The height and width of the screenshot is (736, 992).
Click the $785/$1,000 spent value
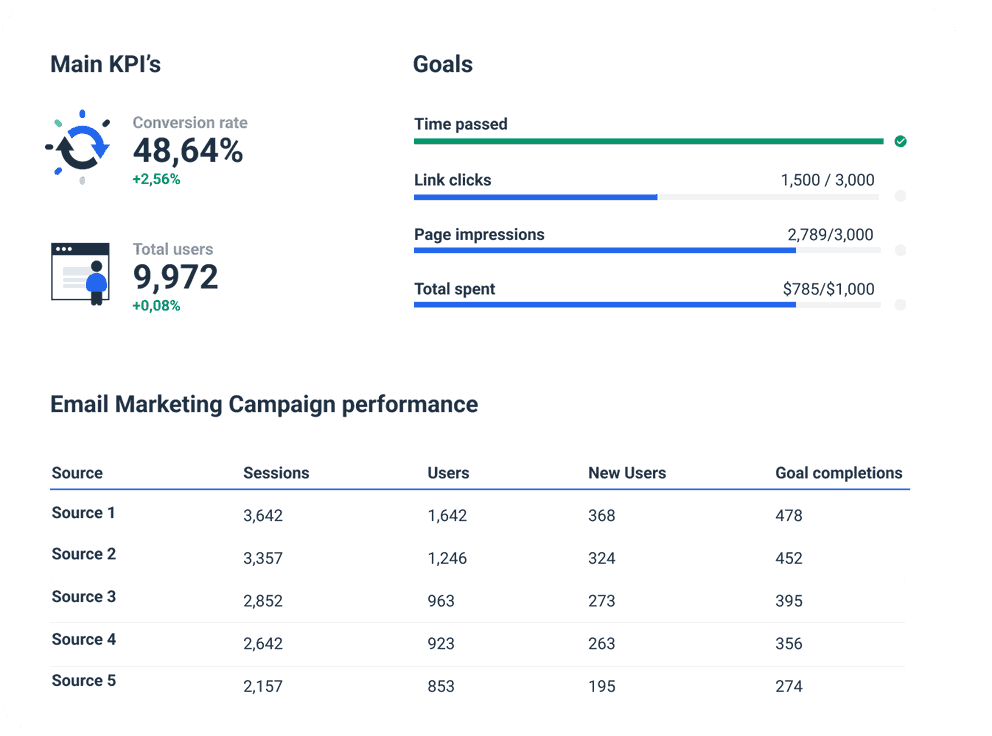click(829, 289)
